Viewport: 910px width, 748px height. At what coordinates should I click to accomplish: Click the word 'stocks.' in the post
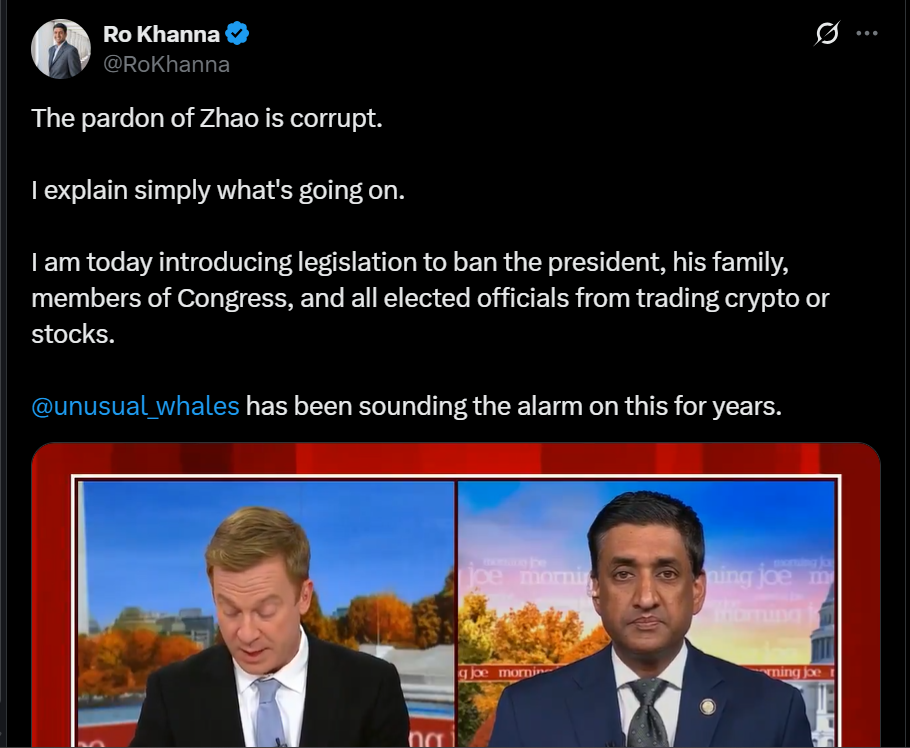[73, 334]
